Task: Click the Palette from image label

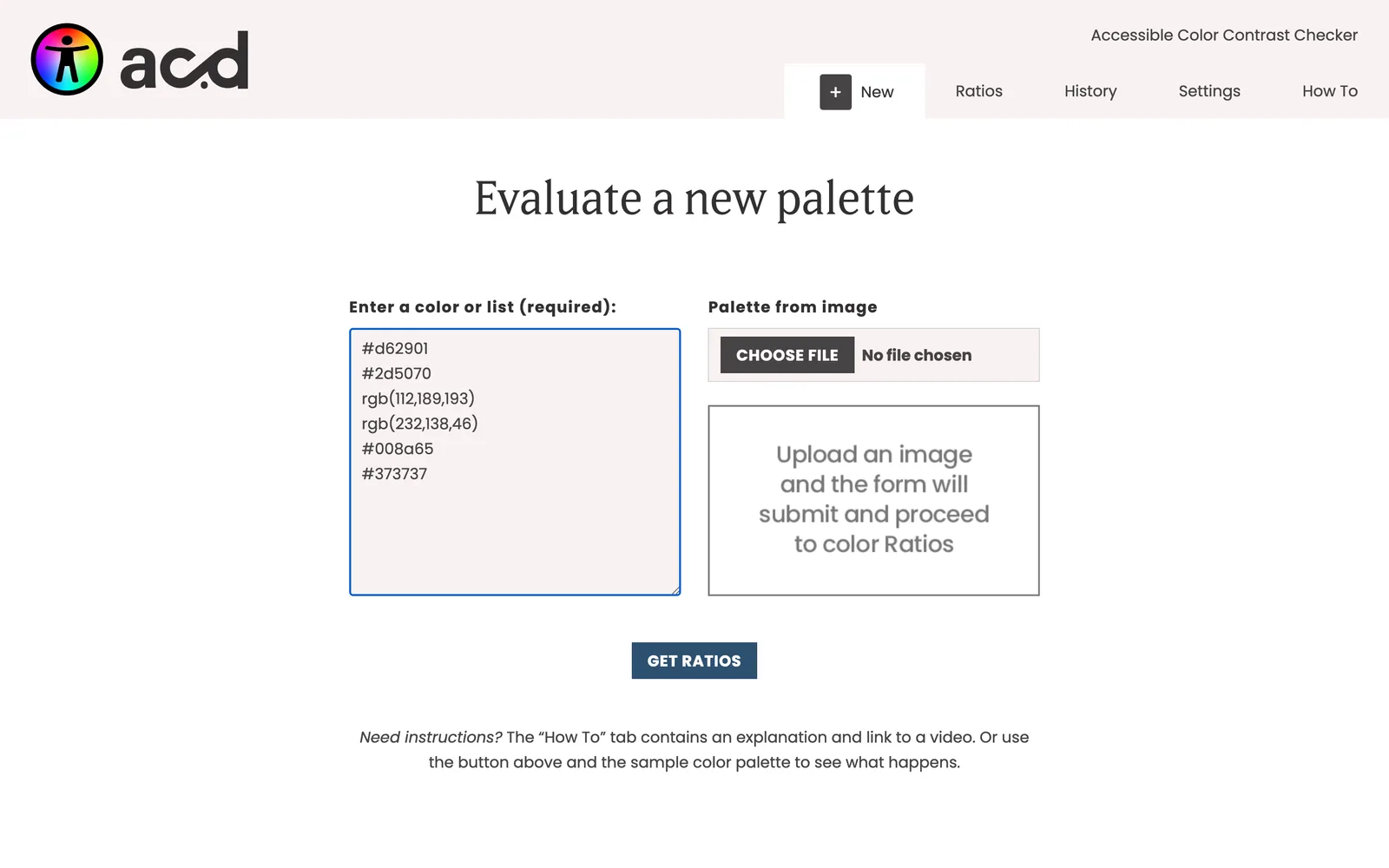Action: [x=793, y=306]
